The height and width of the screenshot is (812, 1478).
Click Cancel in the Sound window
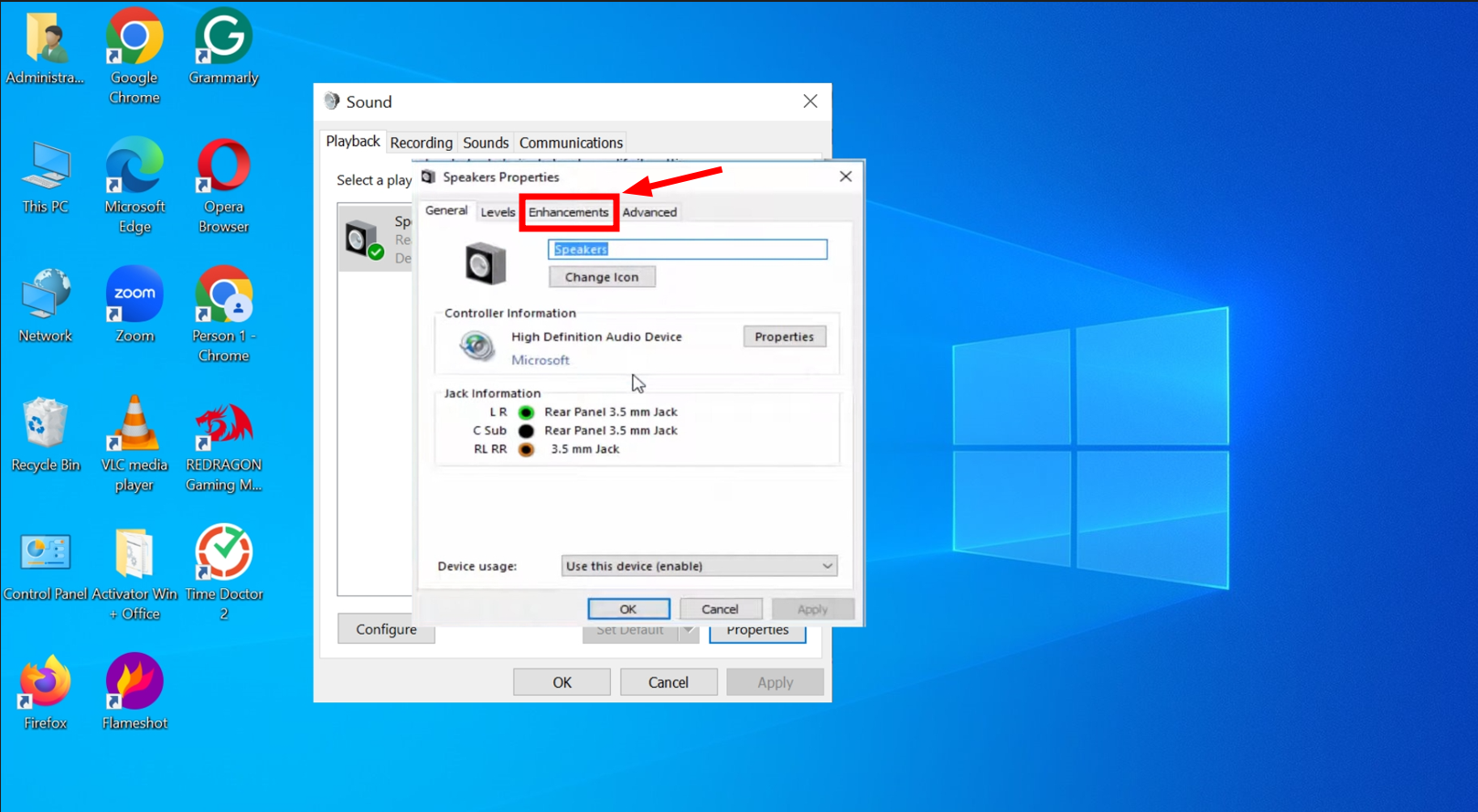[x=669, y=682]
